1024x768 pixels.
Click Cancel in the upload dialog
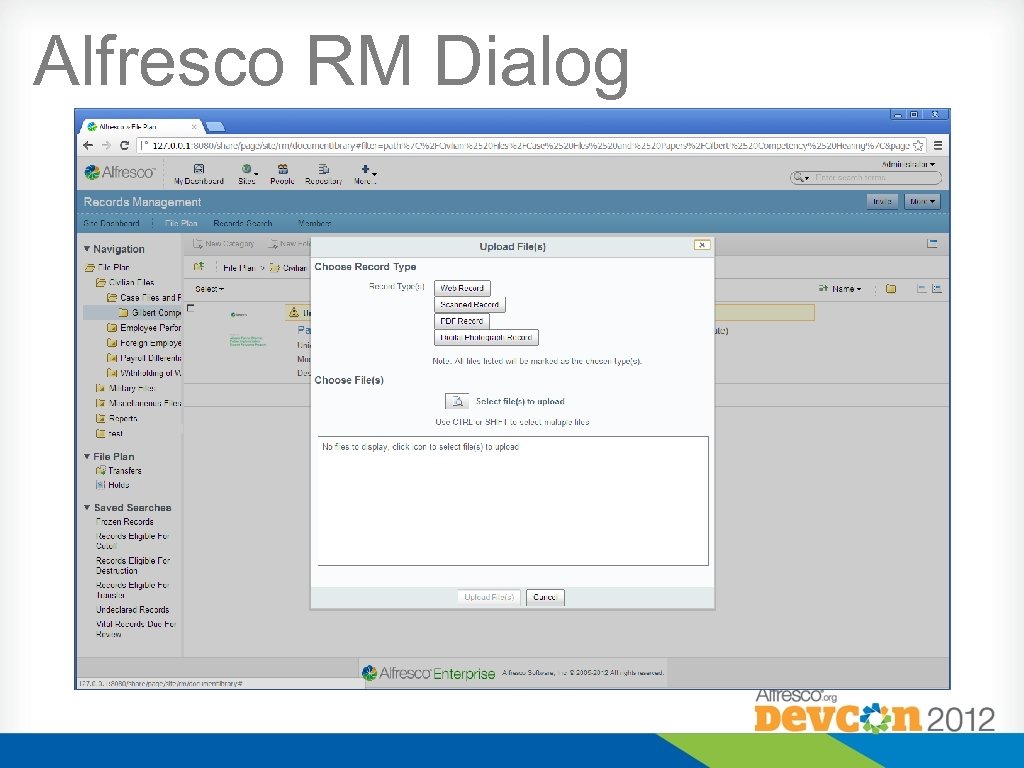(545, 597)
